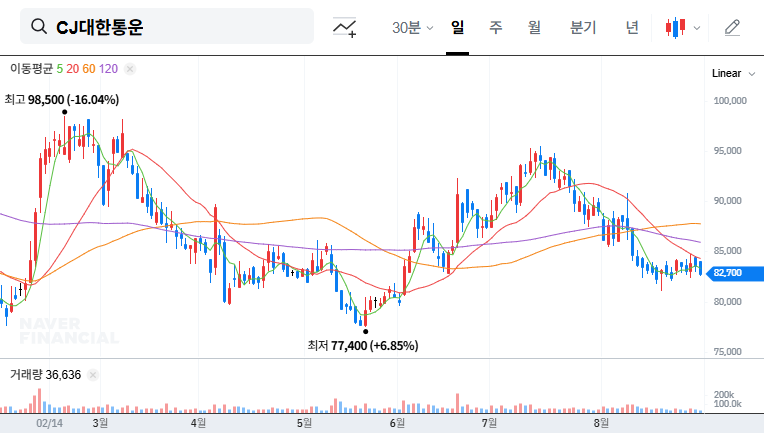Viewport: 764px width, 433px height.
Task: Click the 거래량 36,636 volume label
Action: (x=45, y=375)
